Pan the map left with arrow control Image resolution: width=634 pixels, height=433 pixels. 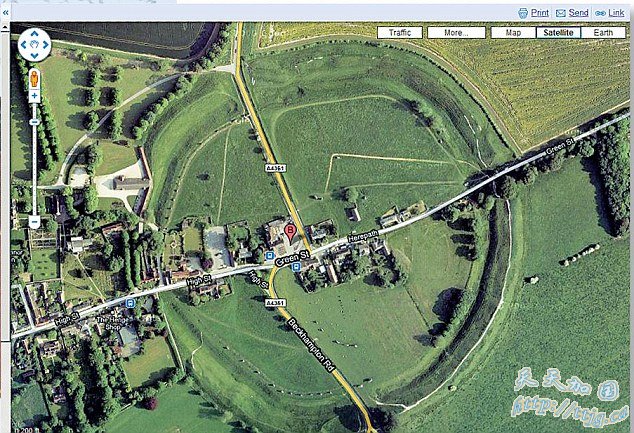22,45
